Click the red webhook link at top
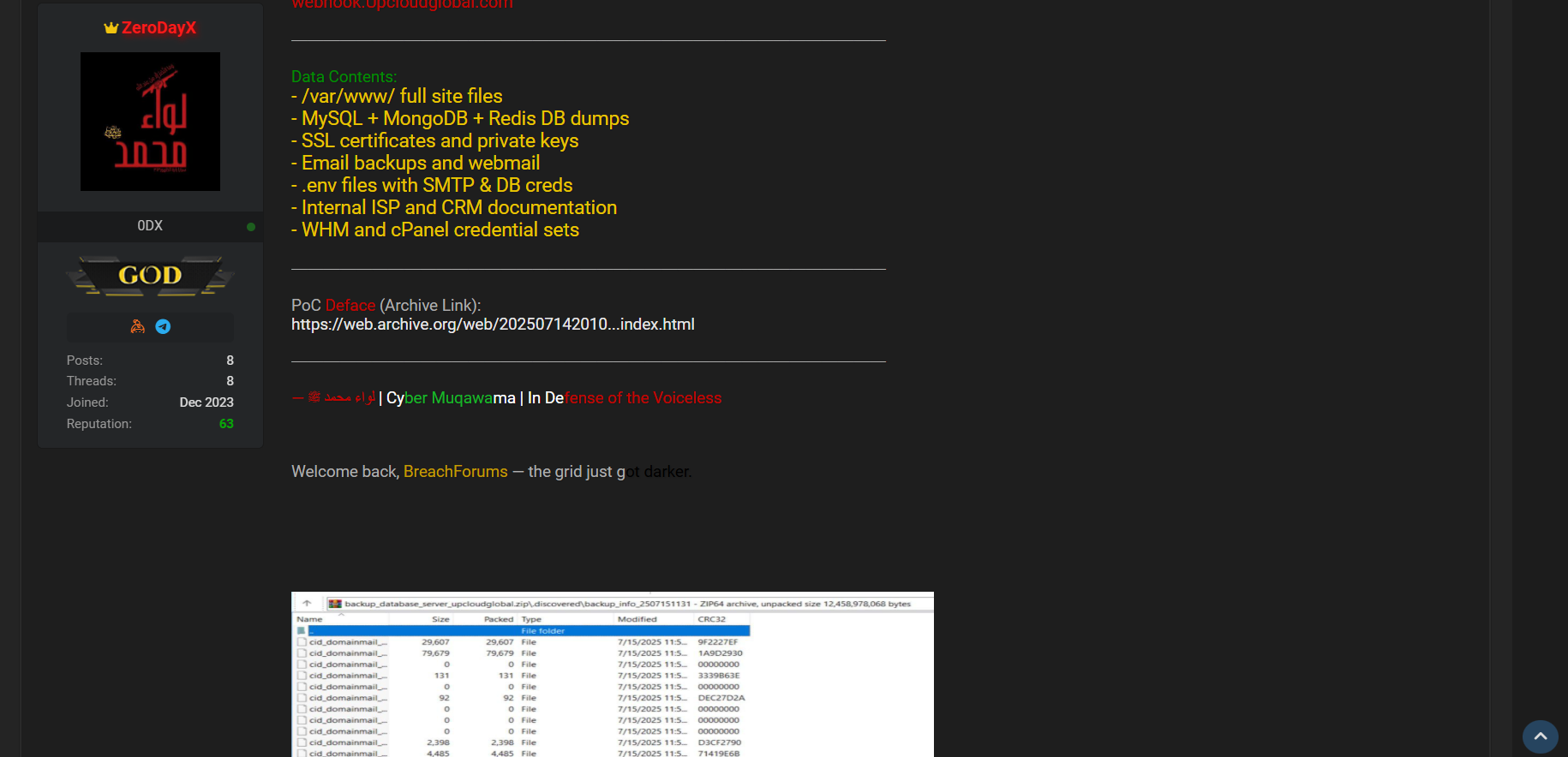This screenshot has width=1568, height=757. (x=402, y=4)
